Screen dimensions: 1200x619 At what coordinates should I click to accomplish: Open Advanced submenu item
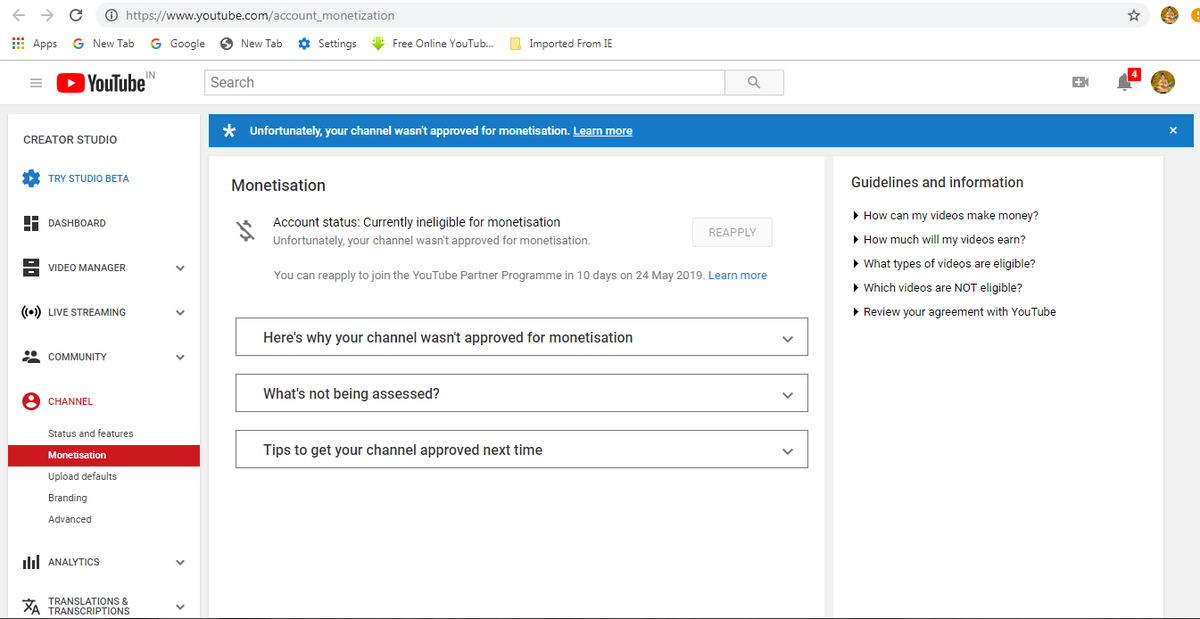69,520
